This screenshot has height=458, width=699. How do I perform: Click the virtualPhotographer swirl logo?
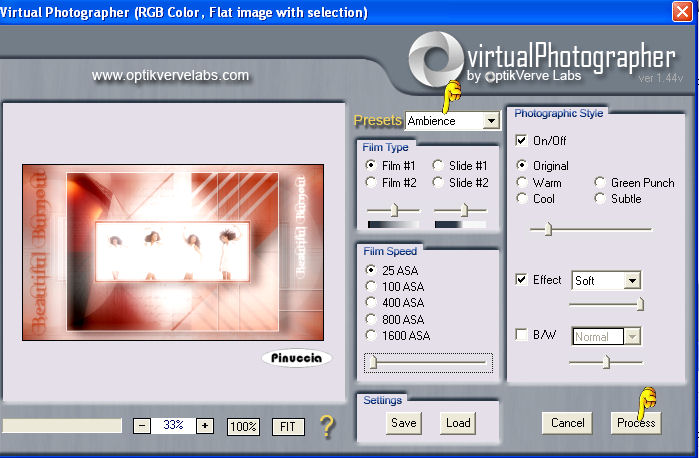(436, 58)
